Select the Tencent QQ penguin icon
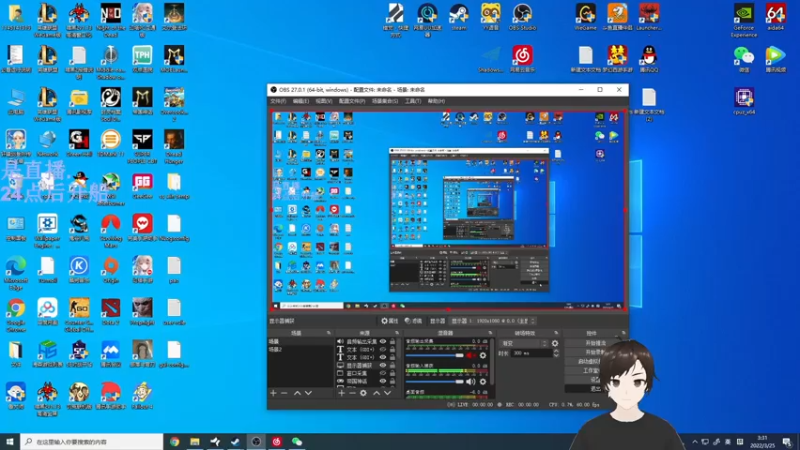The height and width of the screenshot is (450, 800). coord(648,59)
